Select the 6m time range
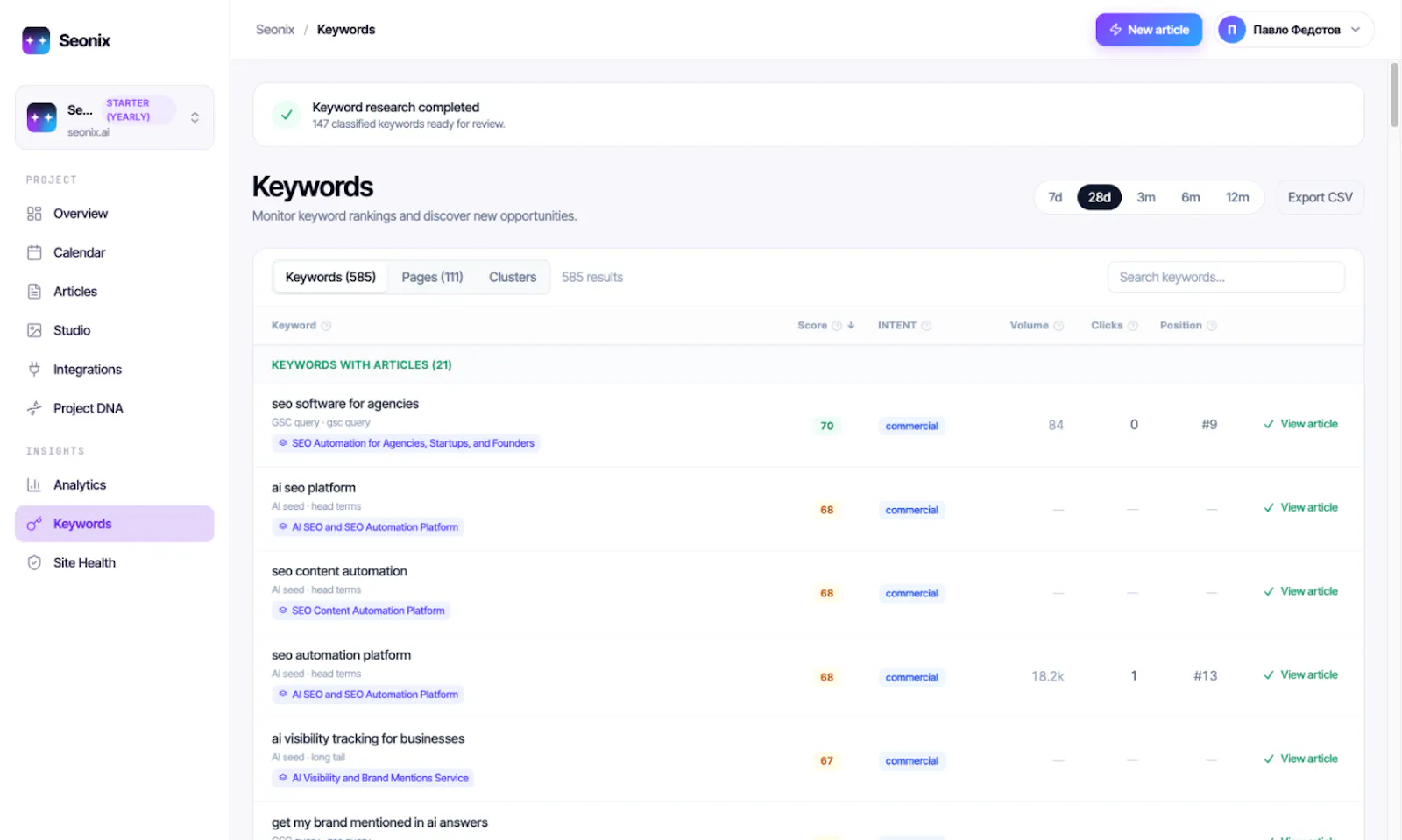Image resolution: width=1402 pixels, height=840 pixels. [x=1190, y=198]
